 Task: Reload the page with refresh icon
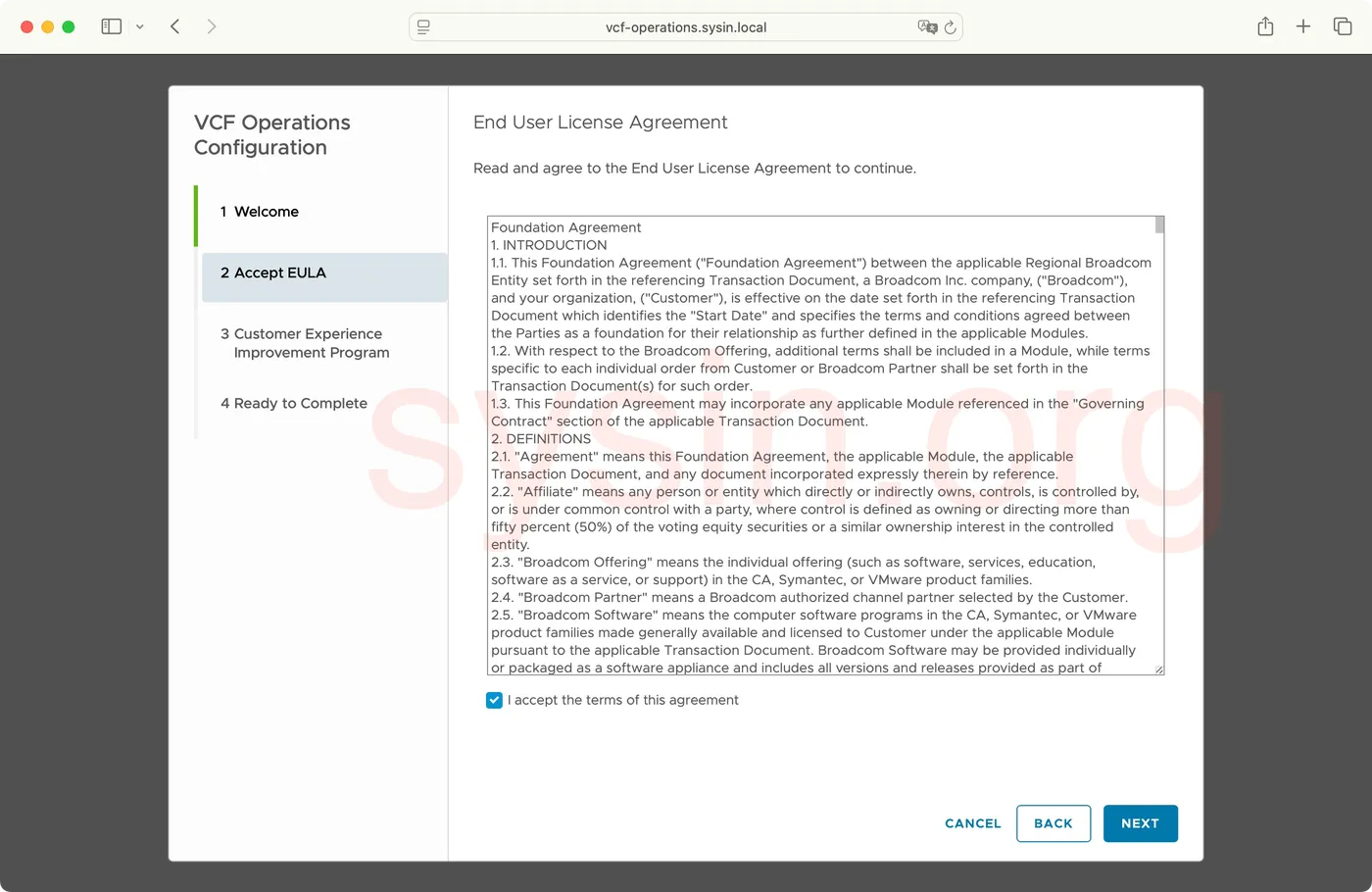pos(950,27)
